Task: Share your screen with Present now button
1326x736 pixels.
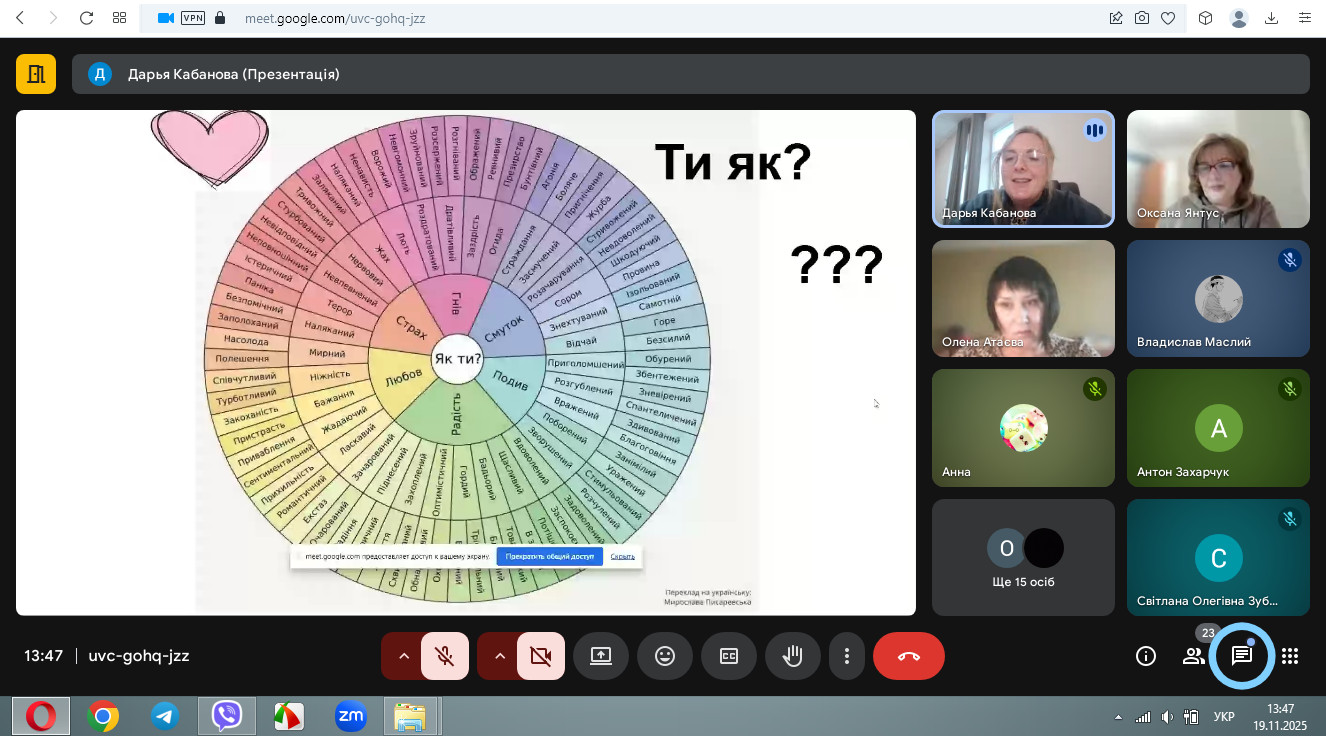Action: (601, 656)
